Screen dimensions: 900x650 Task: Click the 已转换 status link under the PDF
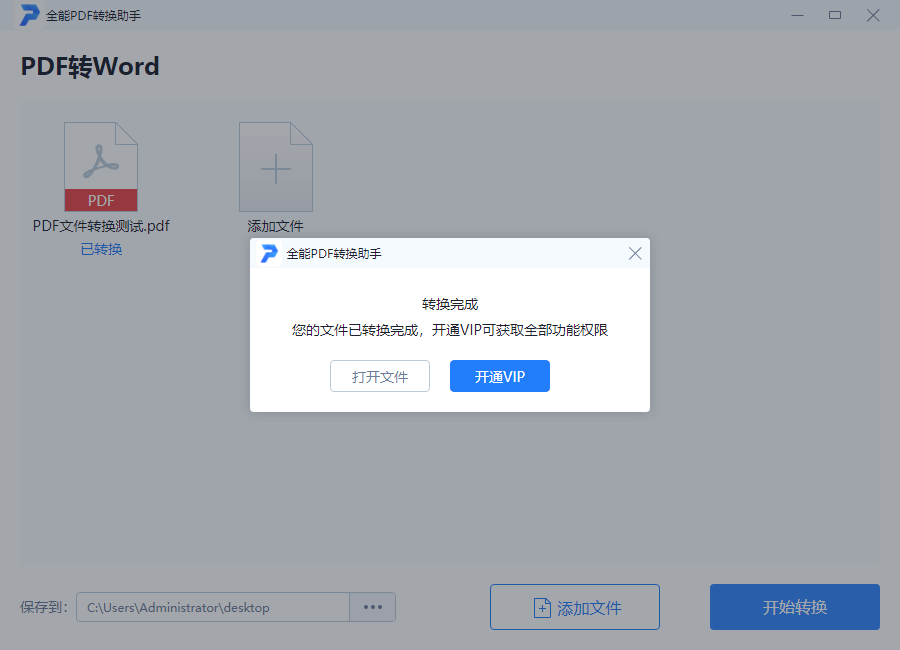click(100, 248)
